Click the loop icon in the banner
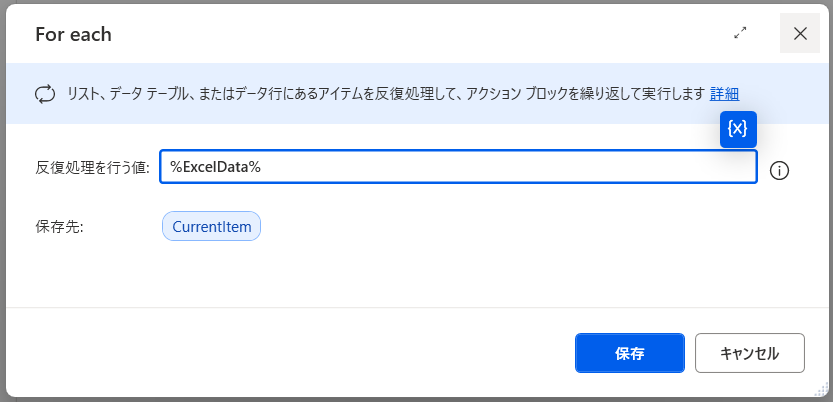This screenshot has height=402, width=833. click(x=45, y=94)
